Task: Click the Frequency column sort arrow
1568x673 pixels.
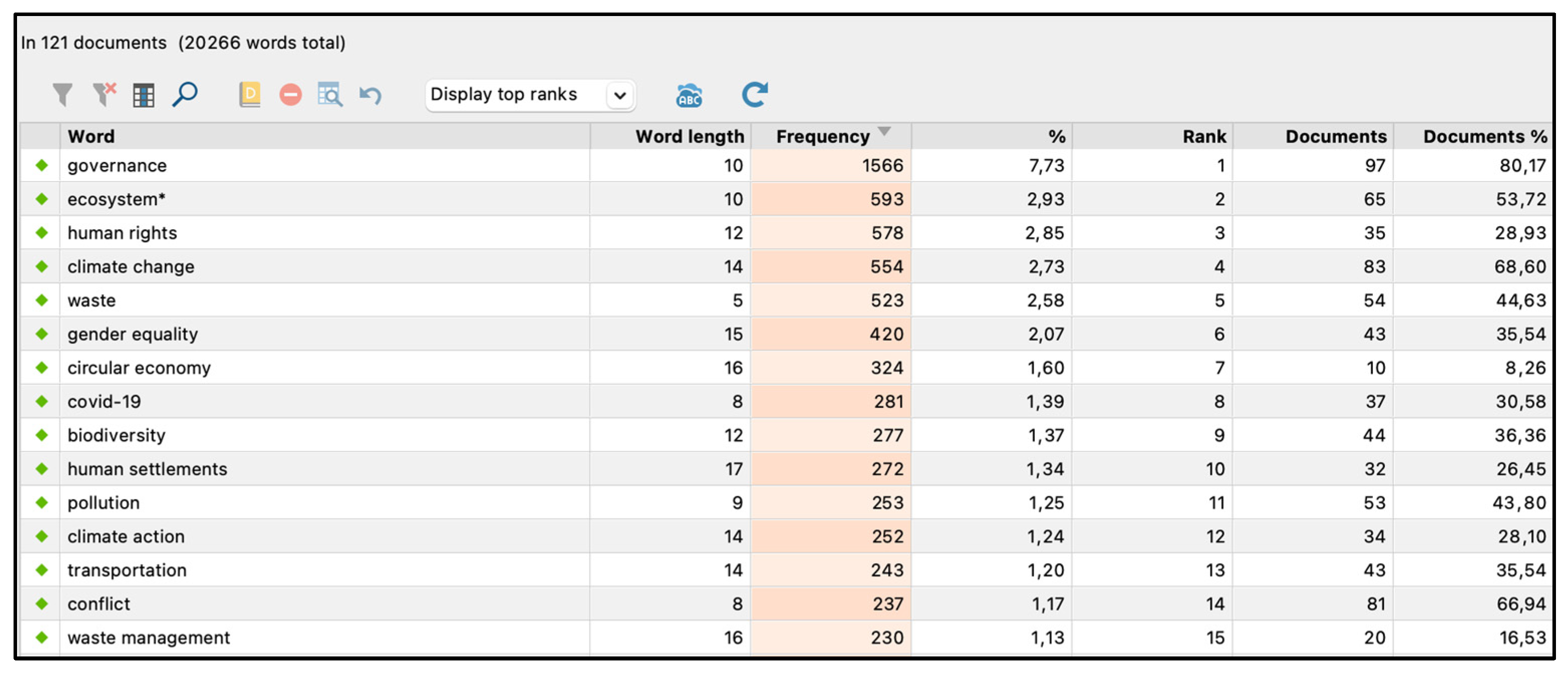Action: (x=884, y=131)
